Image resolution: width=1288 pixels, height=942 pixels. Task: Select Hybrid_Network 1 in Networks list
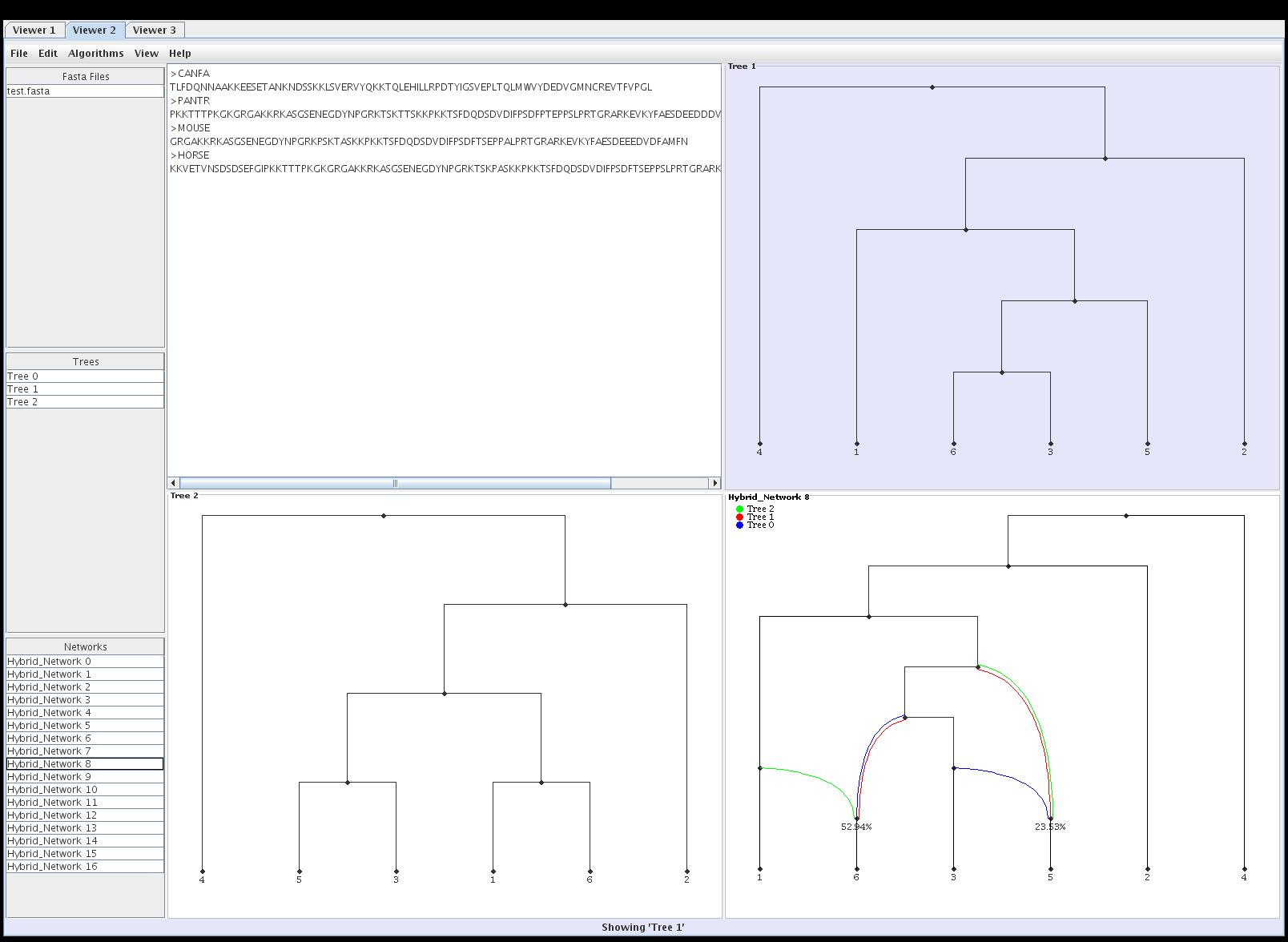click(85, 674)
